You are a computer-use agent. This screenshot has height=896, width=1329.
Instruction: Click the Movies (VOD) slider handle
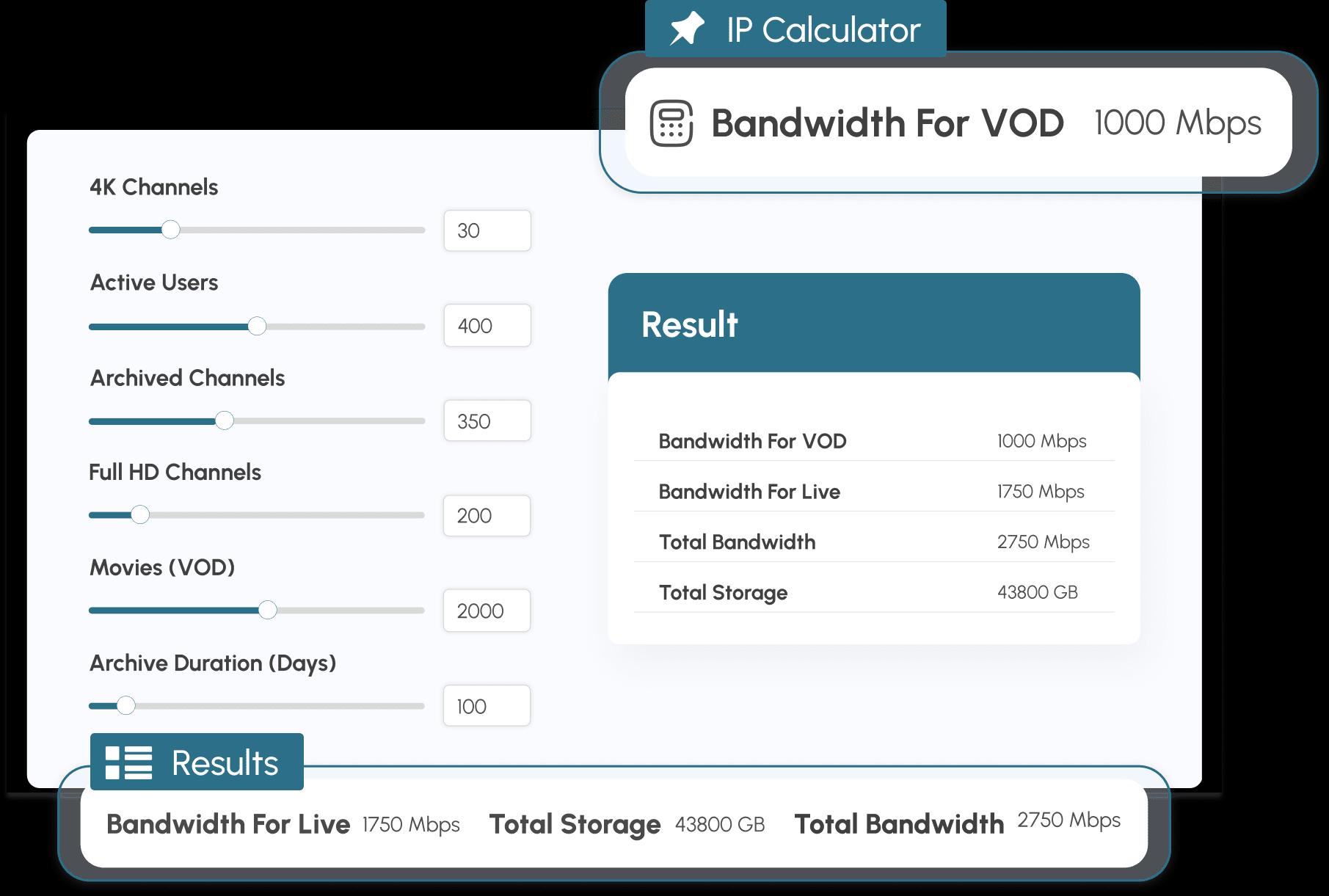[268, 610]
